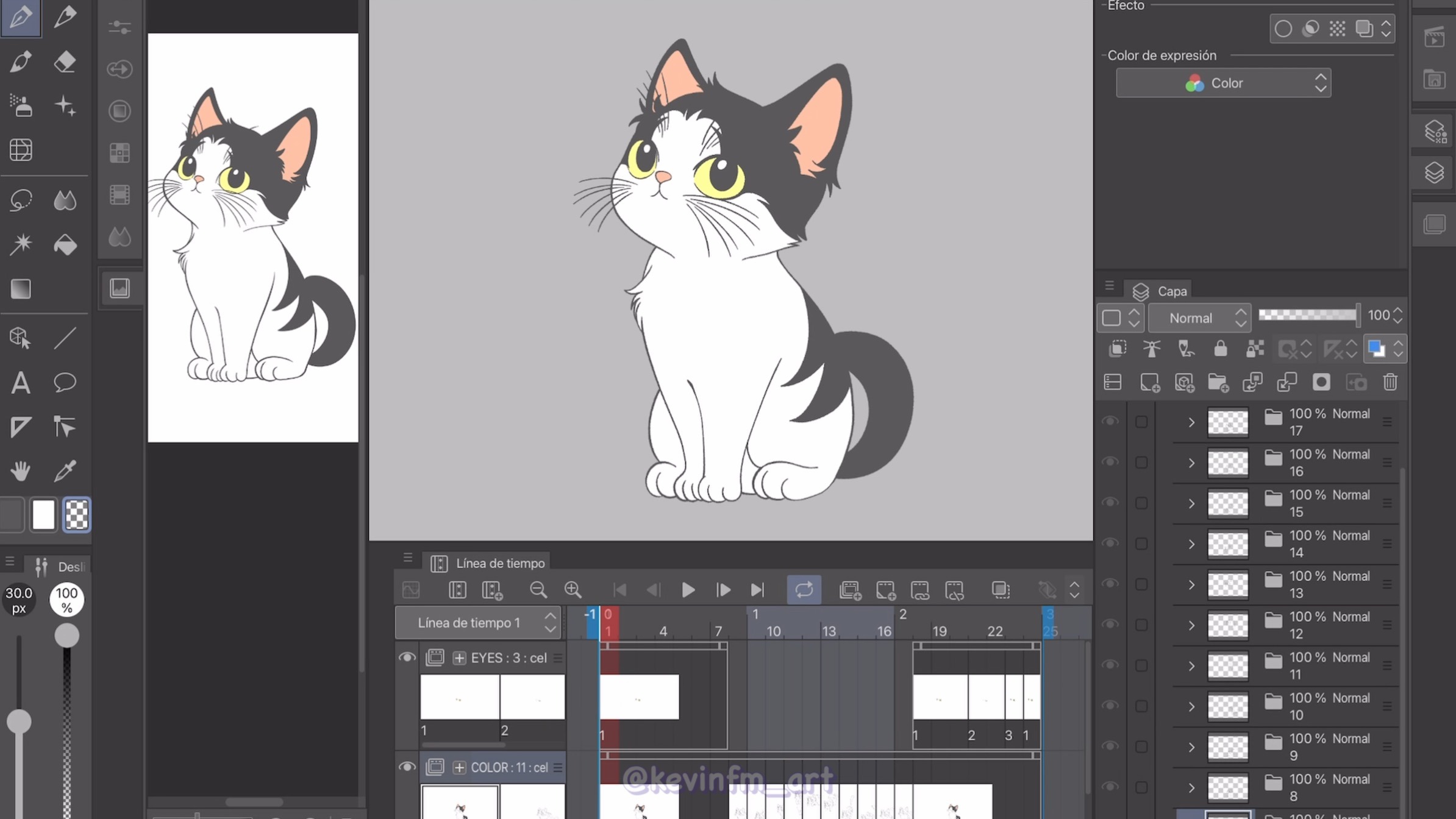Image resolution: width=1456 pixels, height=819 pixels.
Task: Show folder layer 14
Action: click(x=1110, y=544)
